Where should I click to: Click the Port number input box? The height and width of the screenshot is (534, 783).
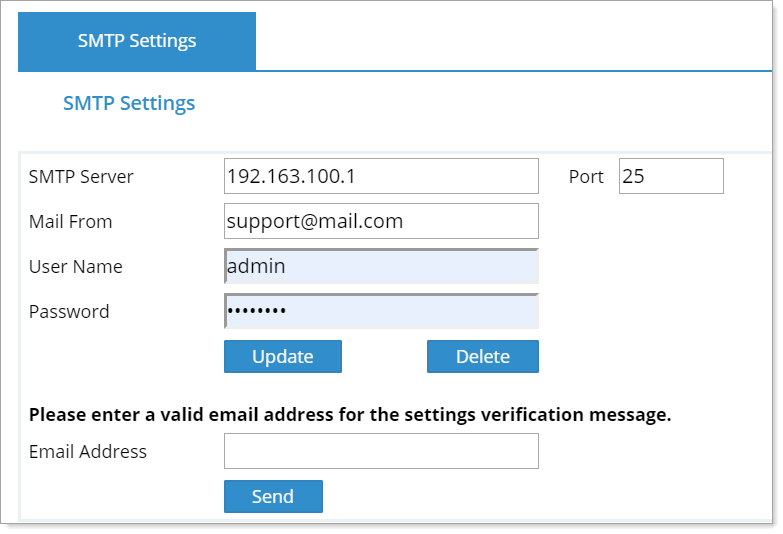point(670,176)
